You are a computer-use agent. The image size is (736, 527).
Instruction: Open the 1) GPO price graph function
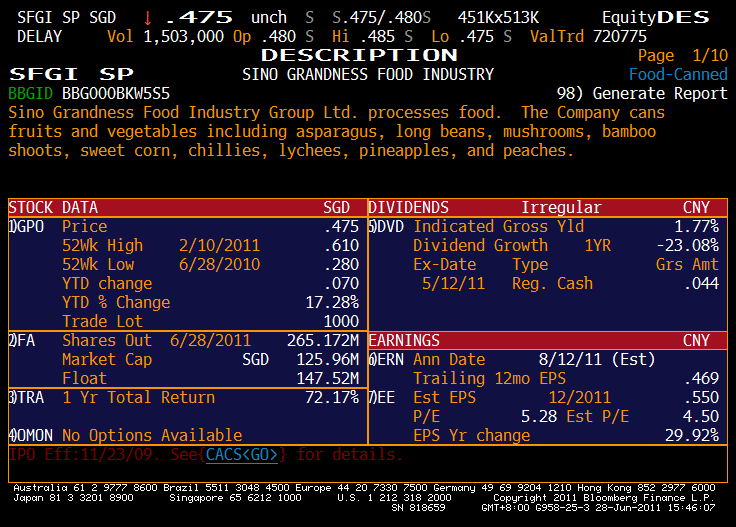pyautogui.click(x=26, y=227)
